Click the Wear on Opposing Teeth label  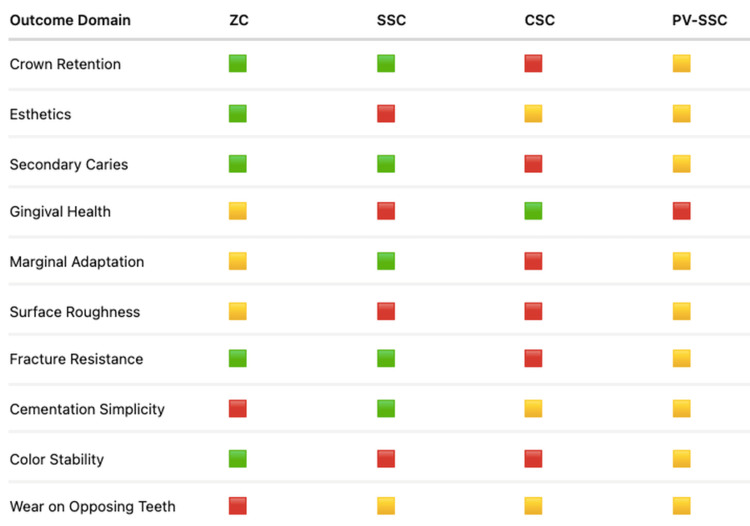[93, 506]
